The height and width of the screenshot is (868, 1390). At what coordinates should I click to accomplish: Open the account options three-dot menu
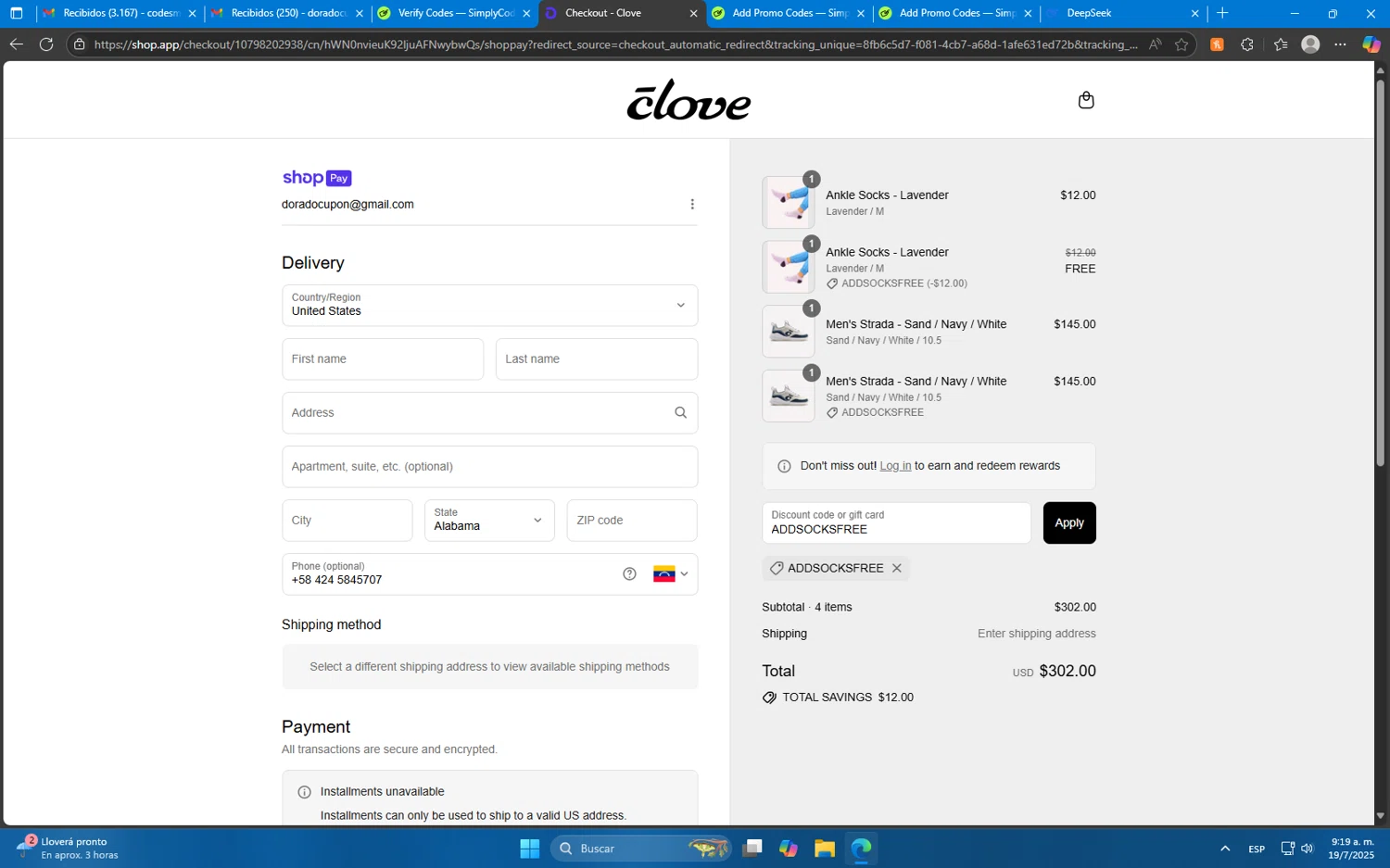point(692,204)
